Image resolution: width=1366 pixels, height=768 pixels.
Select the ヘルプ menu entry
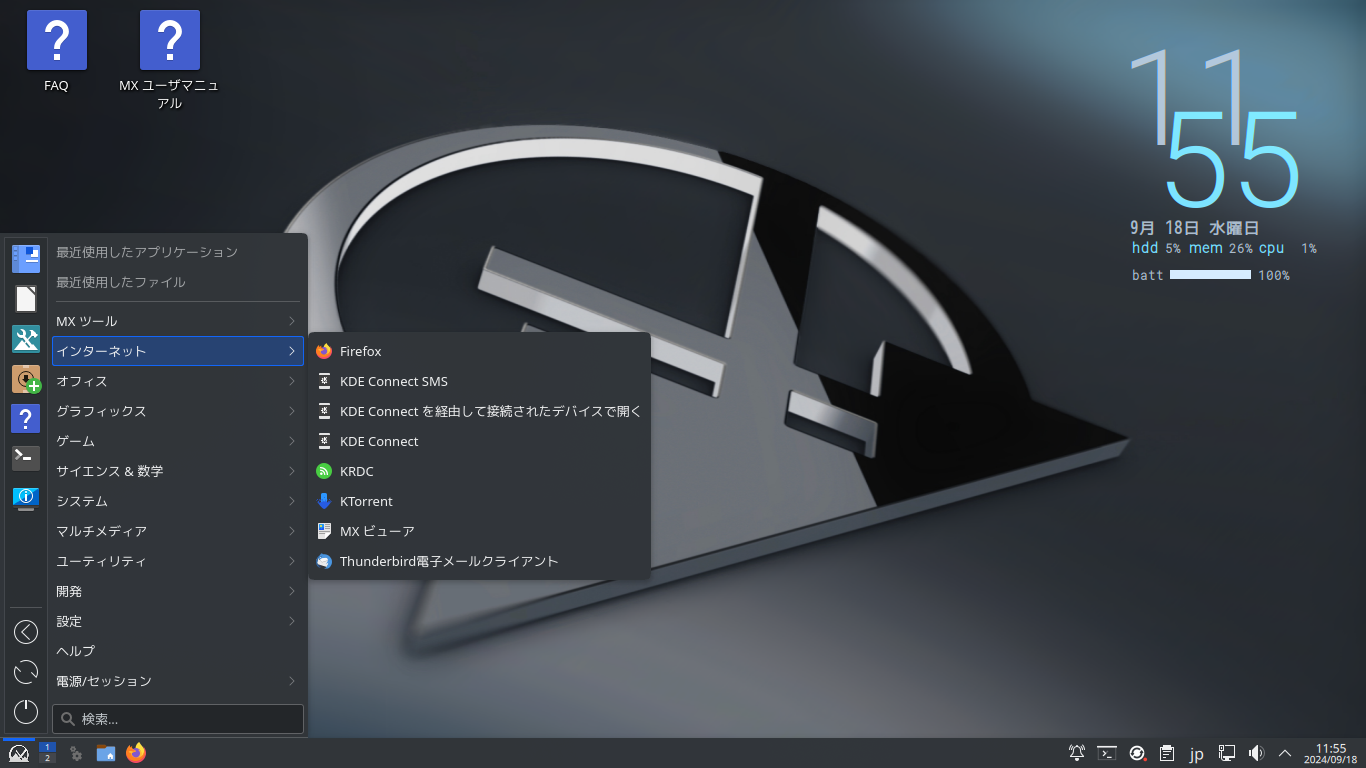click(x=178, y=651)
